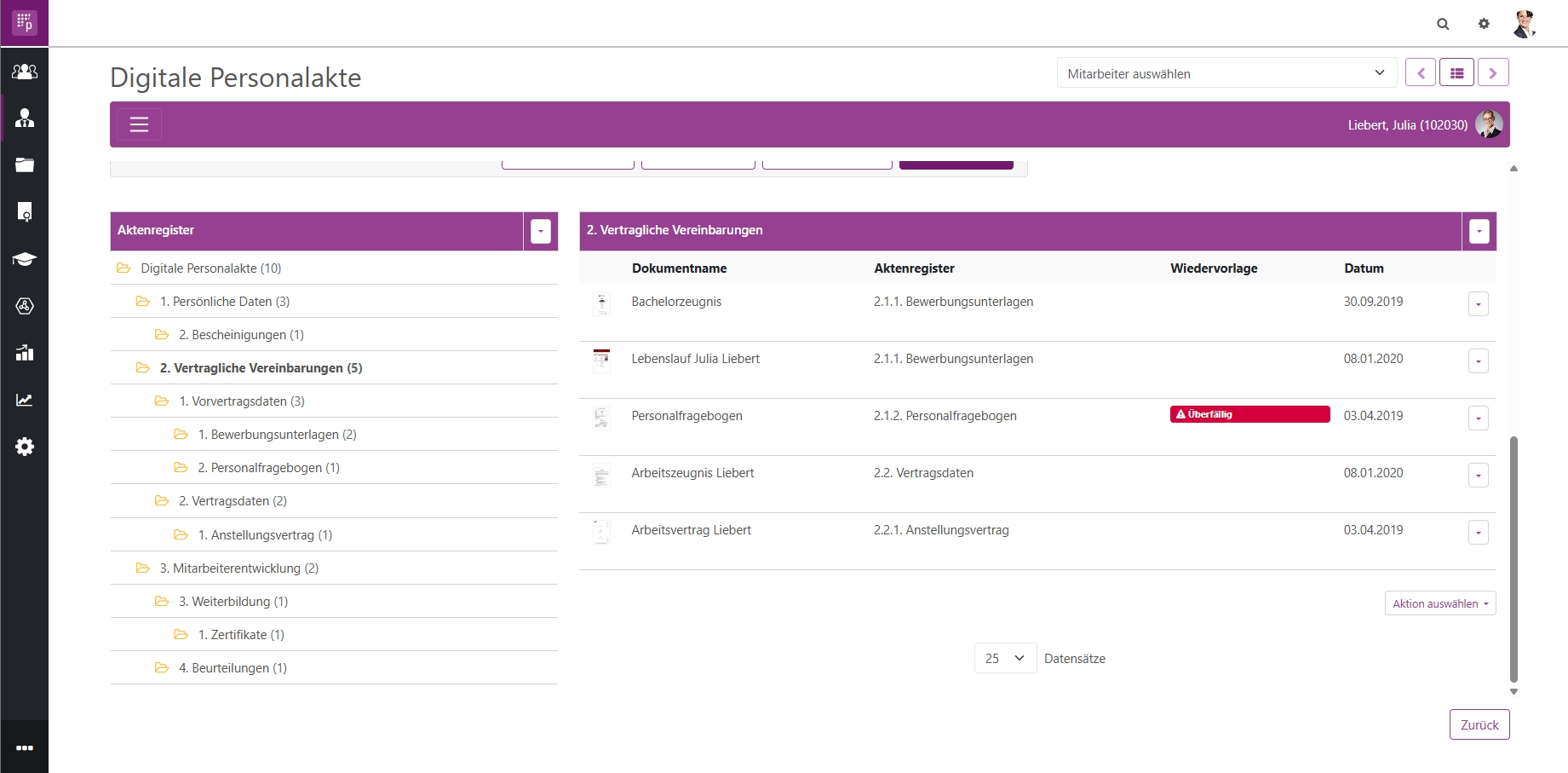1568x773 pixels.
Task: Go to previous employee arrow
Action: tap(1421, 73)
